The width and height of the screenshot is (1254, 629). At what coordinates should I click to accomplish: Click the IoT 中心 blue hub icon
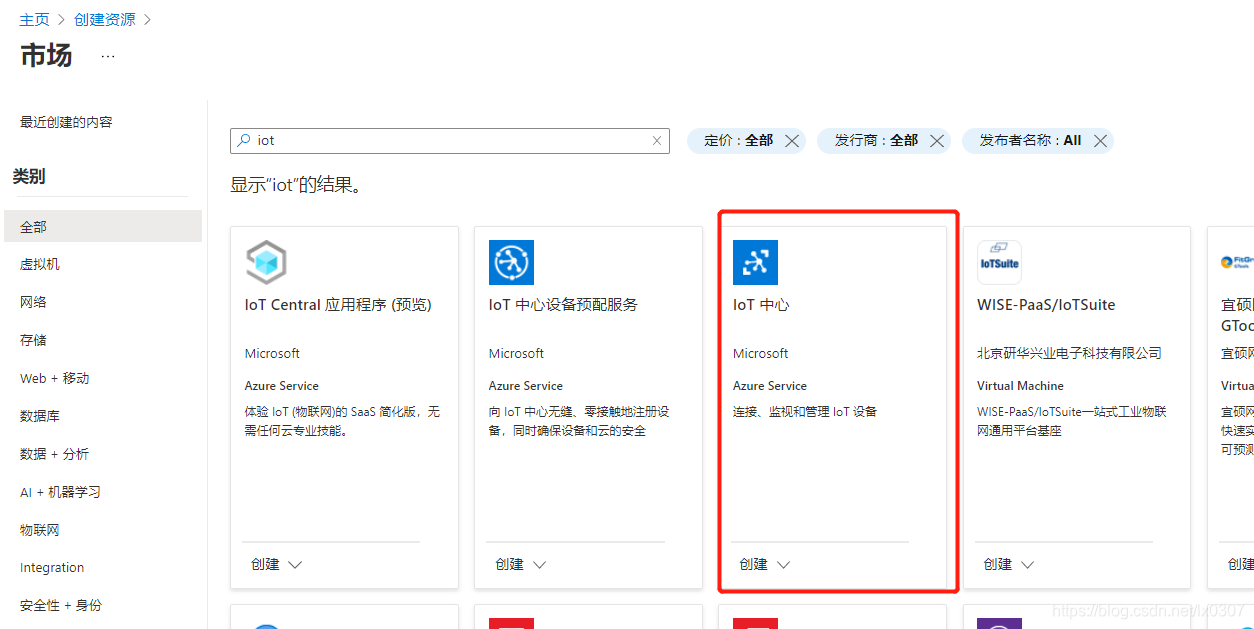coord(755,263)
